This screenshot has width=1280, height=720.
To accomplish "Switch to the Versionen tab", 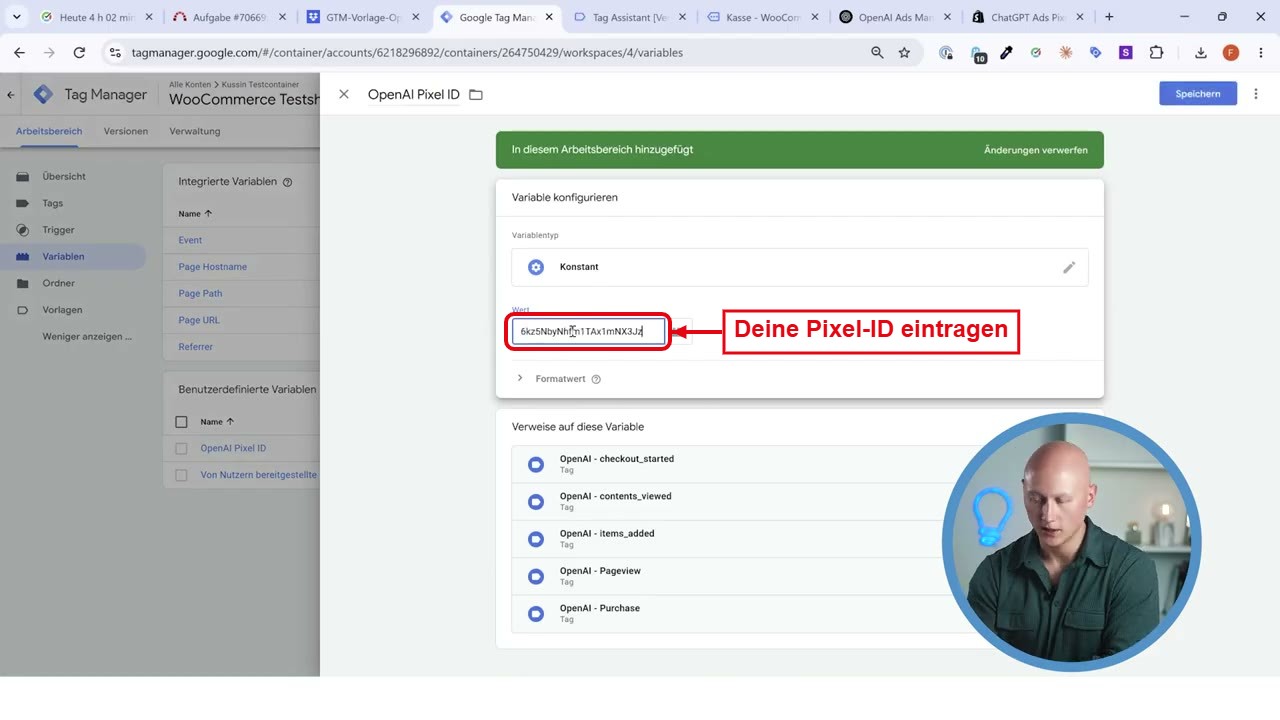I will click(126, 131).
